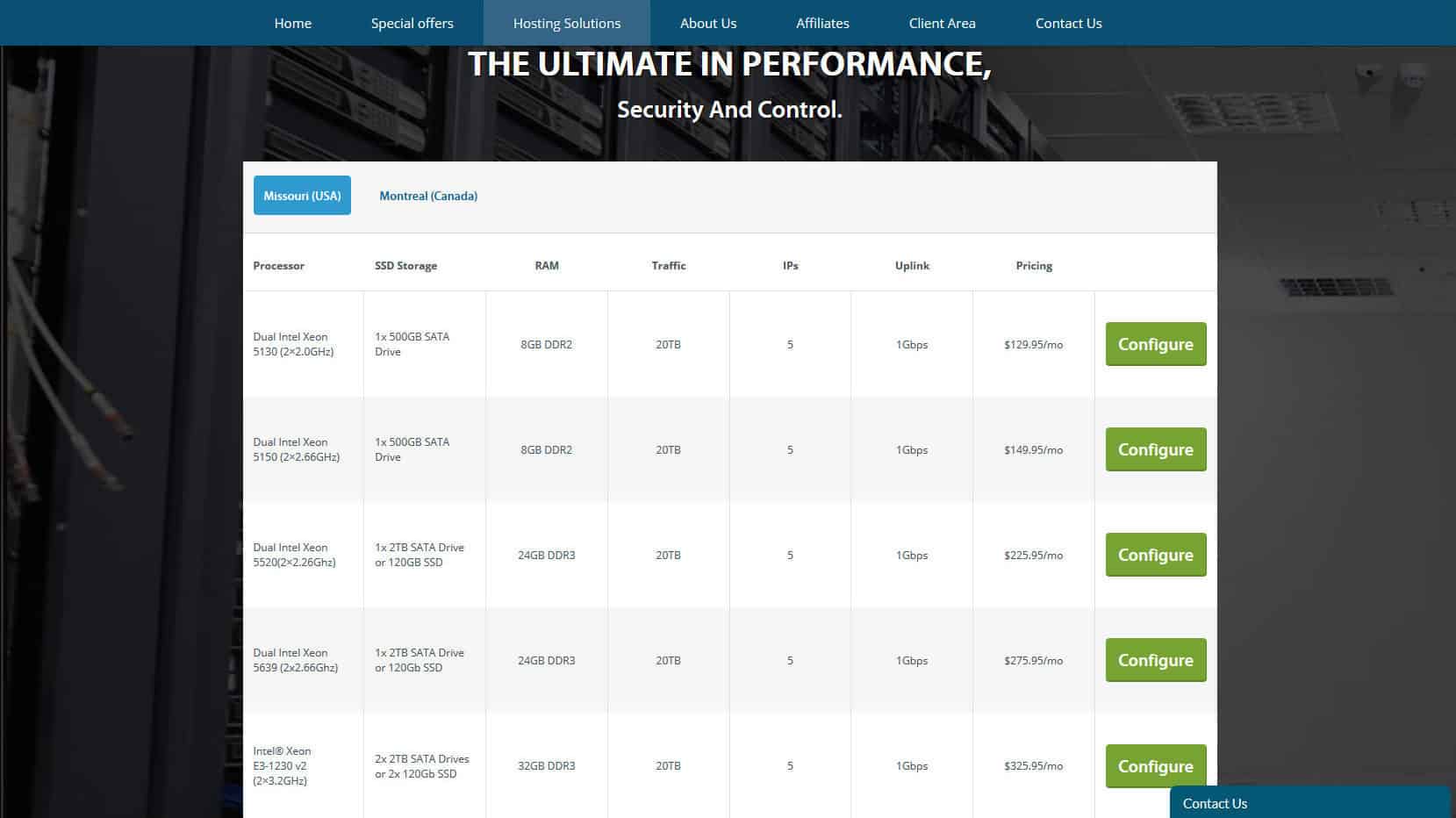Click the SSD Storage column header
Viewport: 1456px width, 818px height.
click(x=405, y=266)
